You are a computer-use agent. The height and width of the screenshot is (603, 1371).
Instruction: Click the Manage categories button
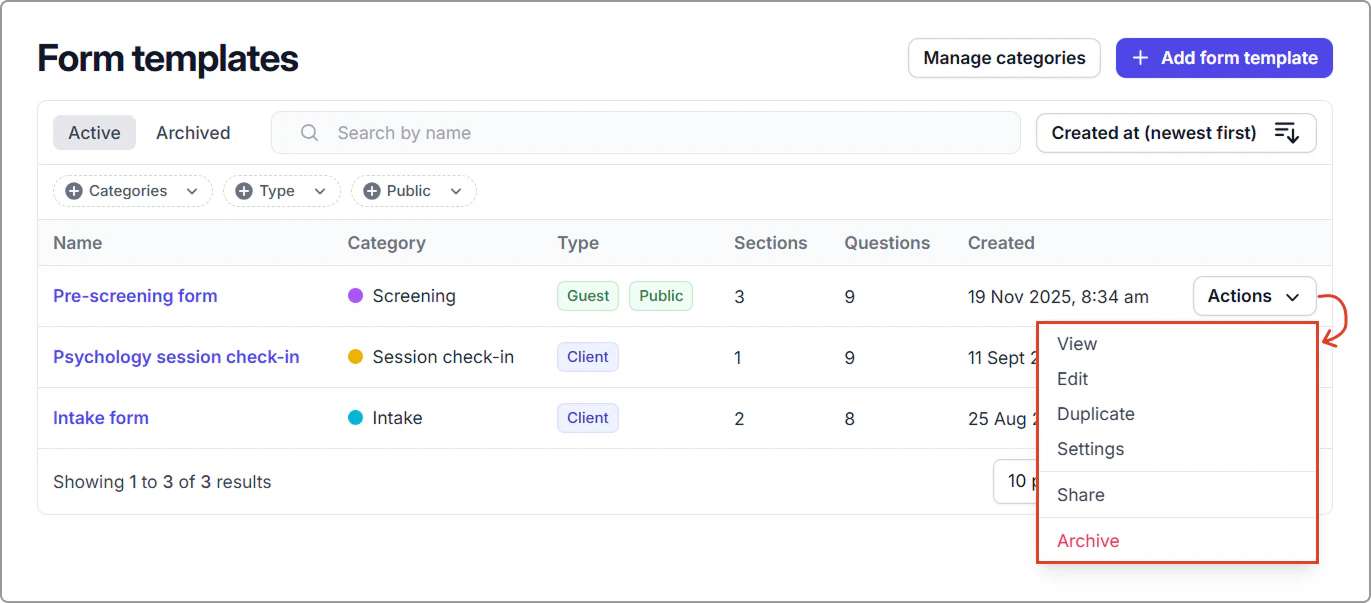pyautogui.click(x=1004, y=58)
